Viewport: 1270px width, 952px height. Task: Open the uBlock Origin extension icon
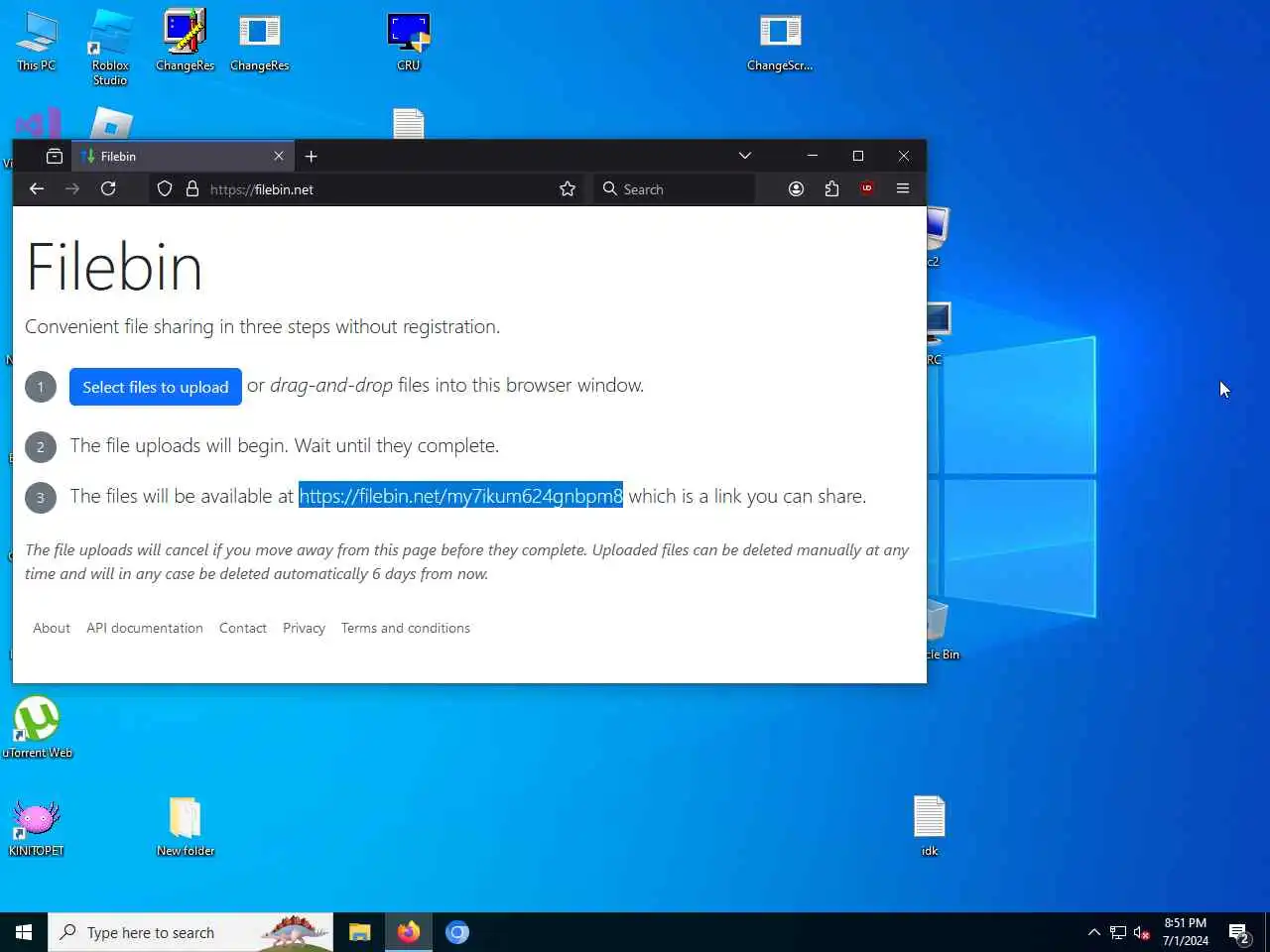tap(867, 188)
